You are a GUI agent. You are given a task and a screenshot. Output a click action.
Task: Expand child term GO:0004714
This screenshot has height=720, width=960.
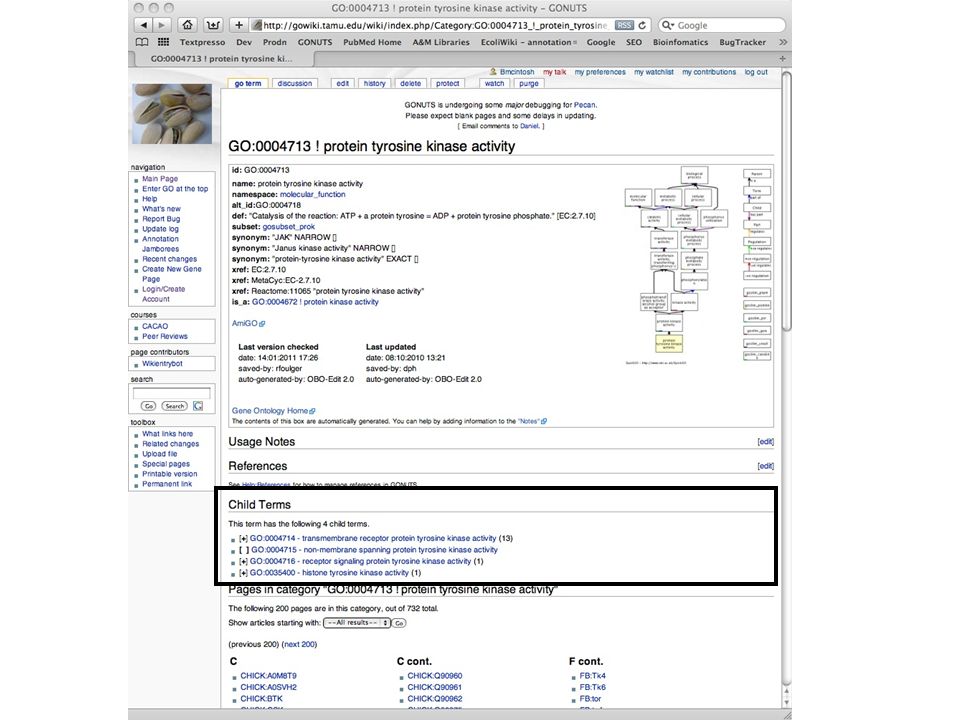[x=243, y=538]
